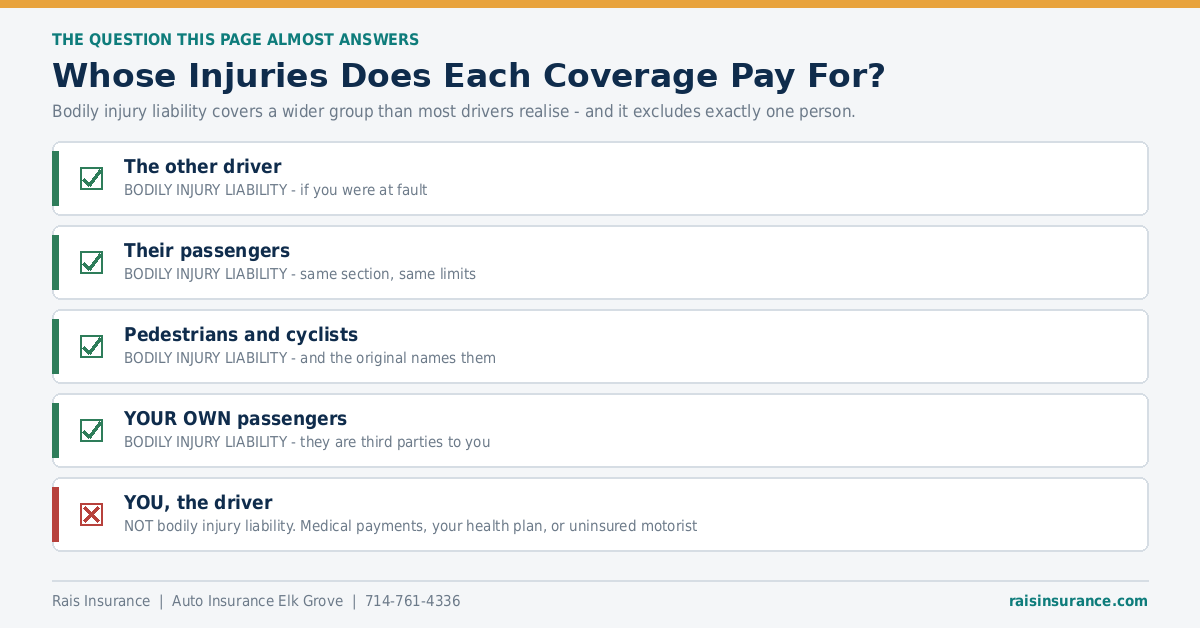1200x628 pixels.
Task: Select THE QUESTION THIS PAGE ALMOST ANSWERS label
Action: pyautogui.click(x=235, y=40)
